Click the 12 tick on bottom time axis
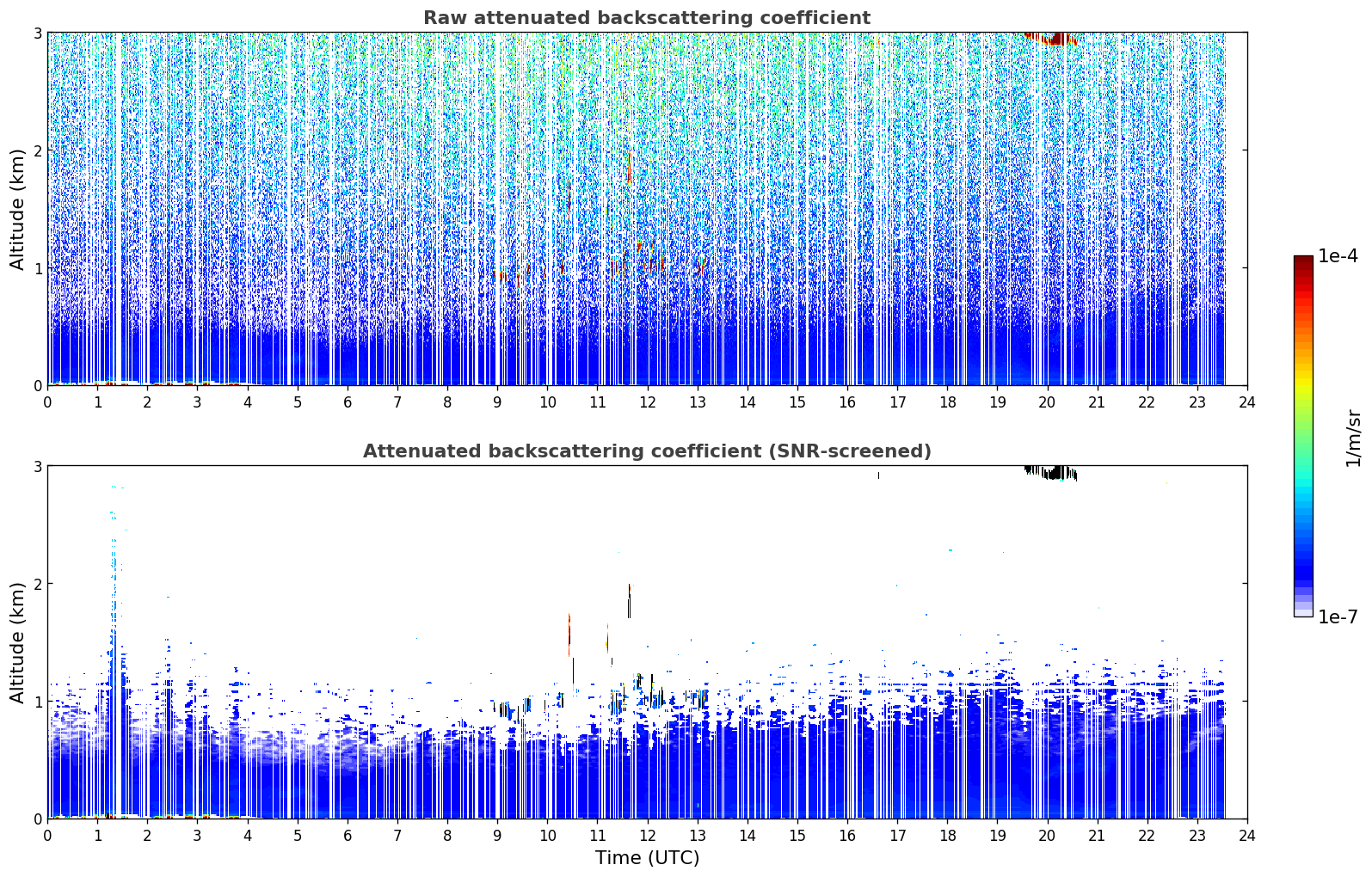The width and height of the screenshot is (1372, 877). 647,835
